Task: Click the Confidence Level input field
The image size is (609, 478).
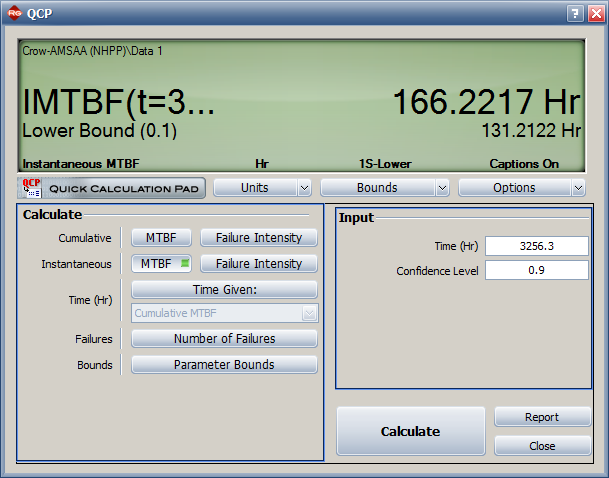Action: pos(537,270)
